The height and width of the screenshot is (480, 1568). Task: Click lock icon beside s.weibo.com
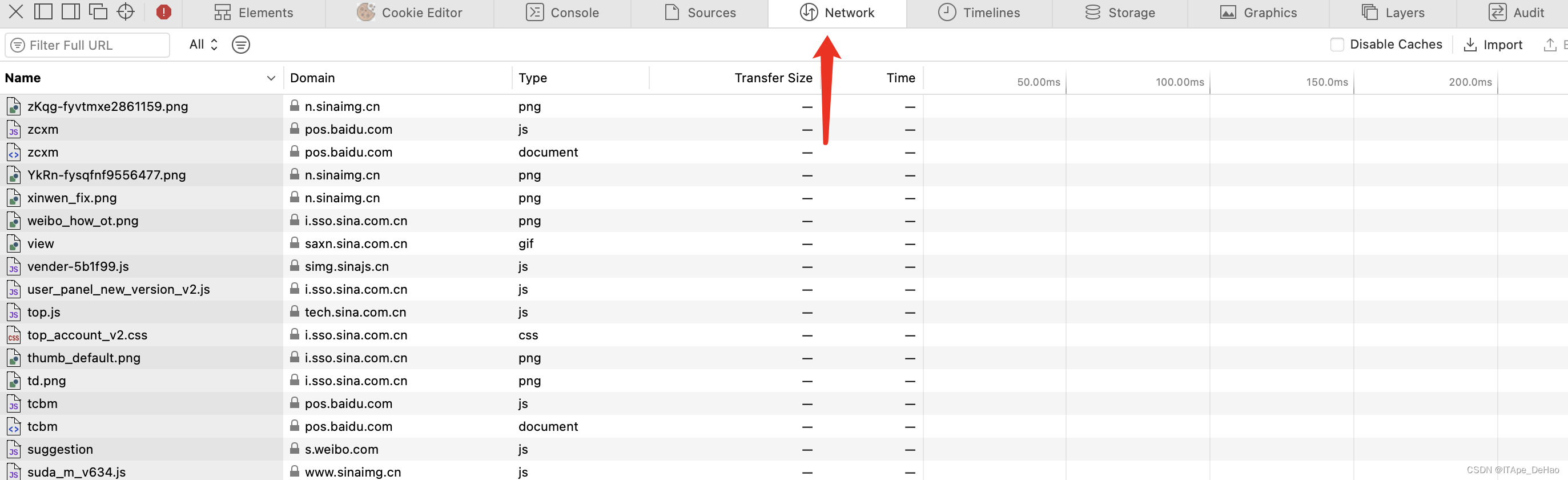pos(295,449)
